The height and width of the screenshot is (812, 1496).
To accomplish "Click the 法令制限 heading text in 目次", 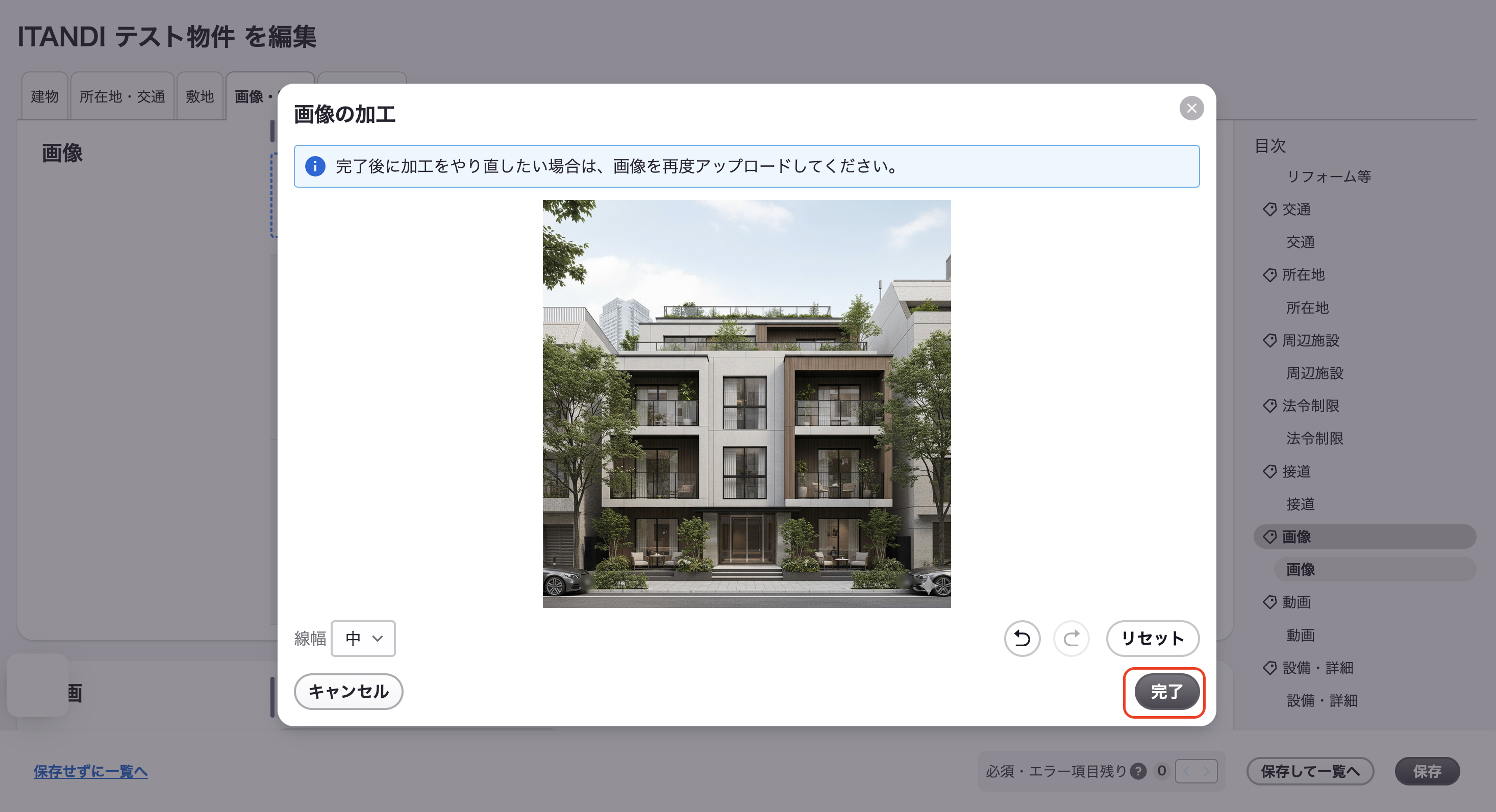I will point(1311,405).
